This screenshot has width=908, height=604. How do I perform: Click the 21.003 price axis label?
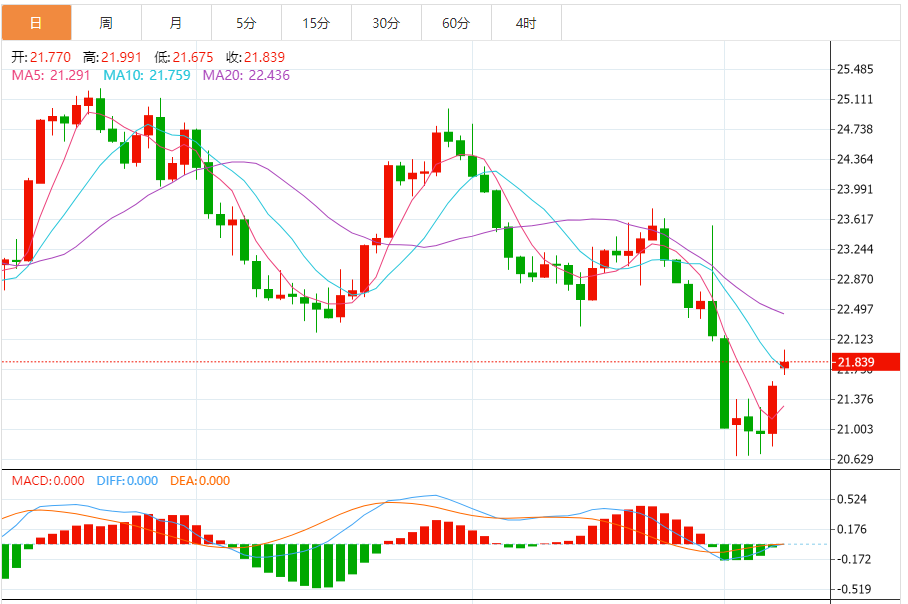coord(855,429)
